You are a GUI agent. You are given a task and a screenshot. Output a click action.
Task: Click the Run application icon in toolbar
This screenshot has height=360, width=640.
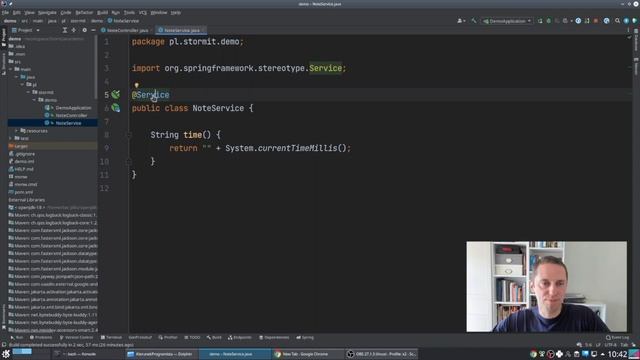coord(540,21)
